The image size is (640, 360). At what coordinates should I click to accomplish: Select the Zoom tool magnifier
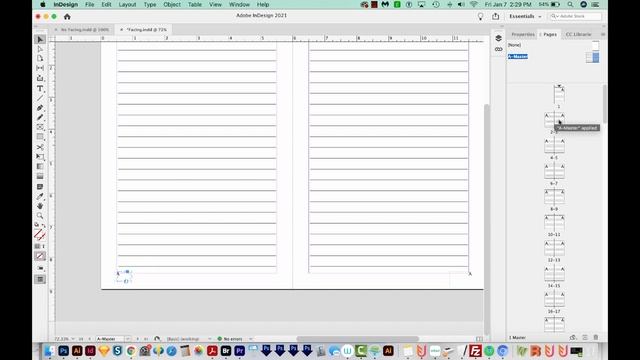click(40, 216)
